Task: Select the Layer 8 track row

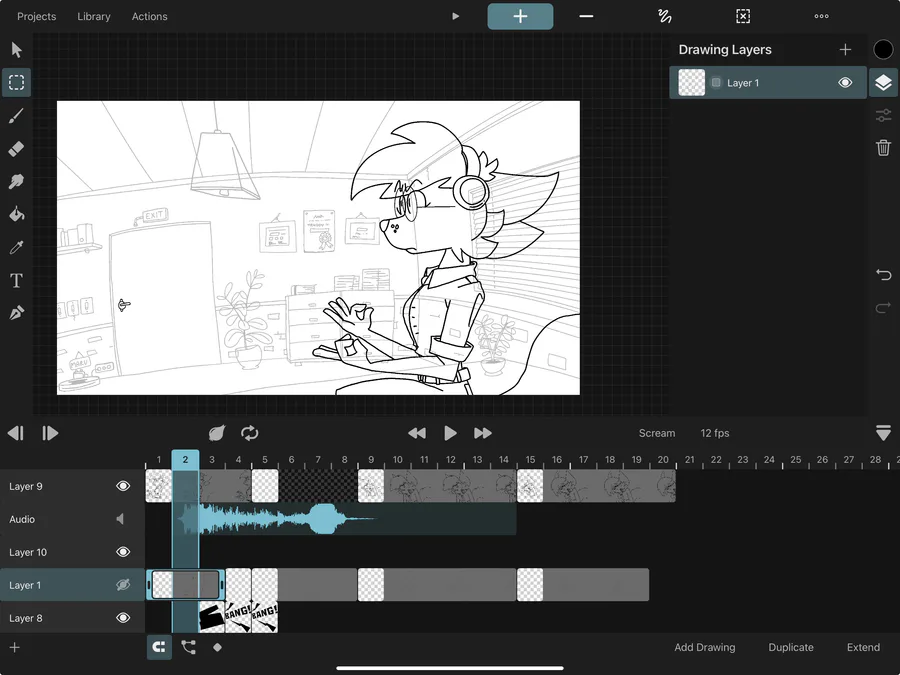Action: point(72,618)
